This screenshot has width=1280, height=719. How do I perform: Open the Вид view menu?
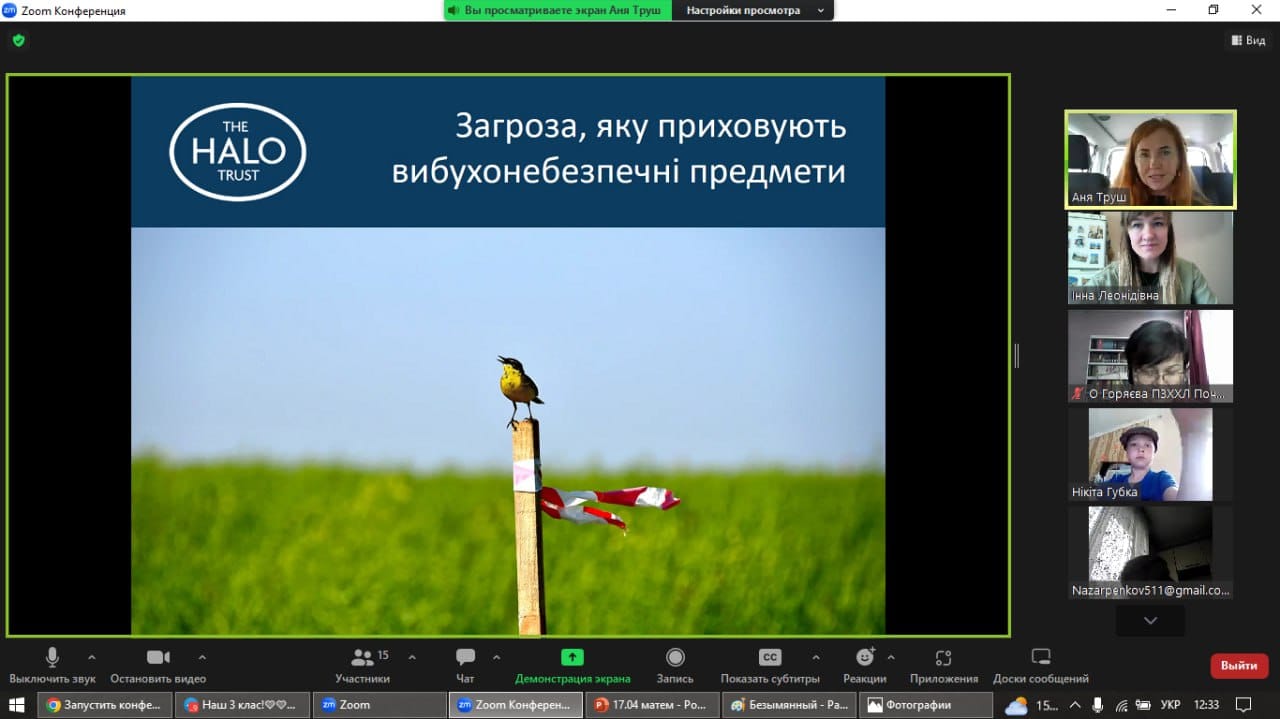pos(1247,40)
